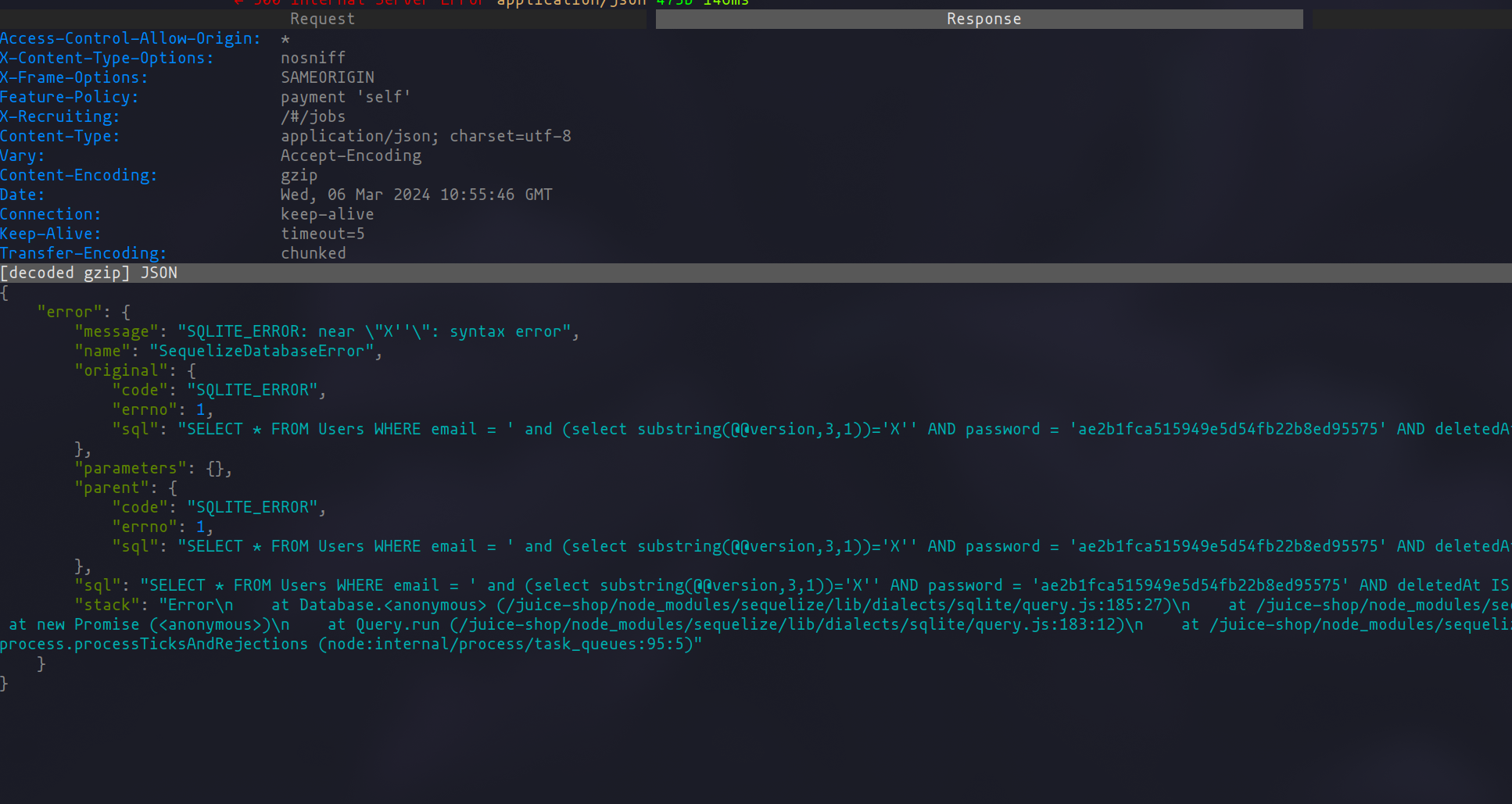Click the Transfer-Encoding header name
The width and height of the screenshot is (1512, 804).
(x=83, y=253)
